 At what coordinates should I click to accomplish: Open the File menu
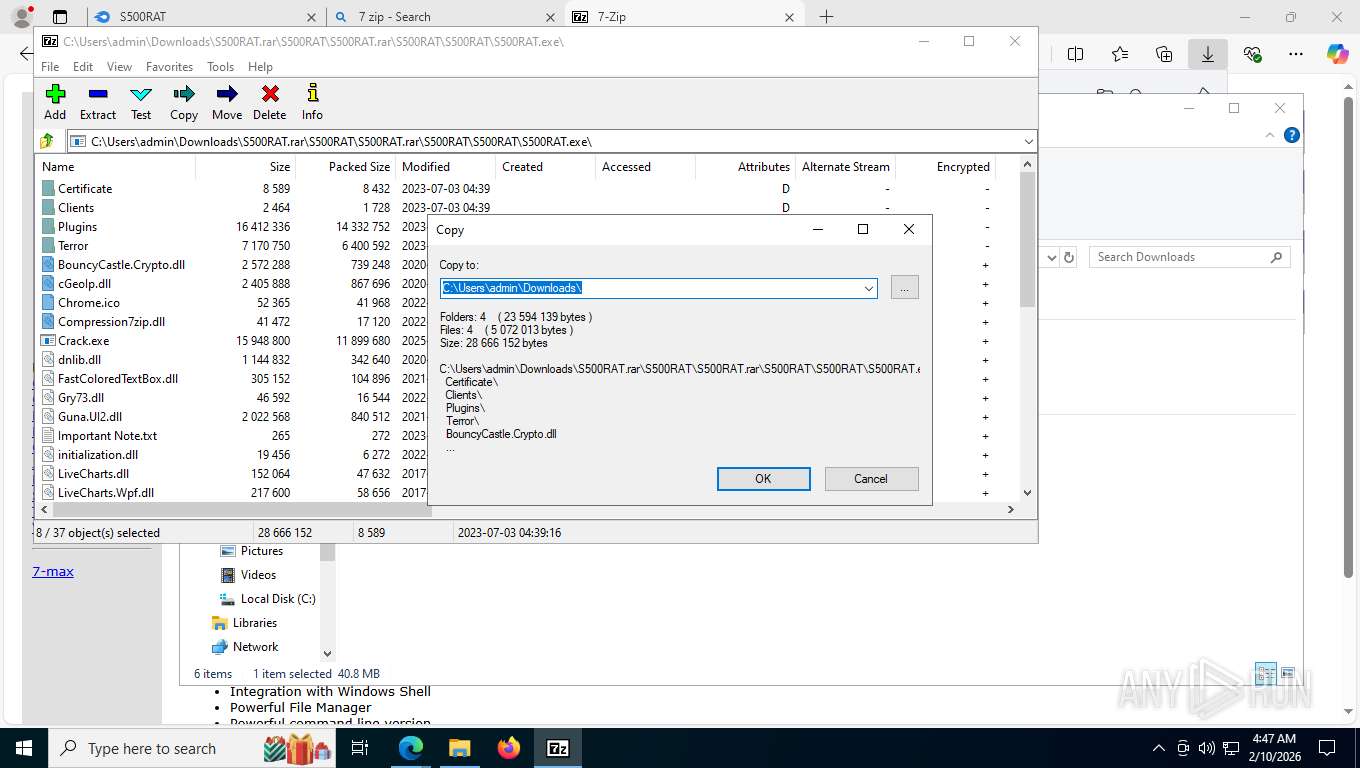tap(50, 66)
